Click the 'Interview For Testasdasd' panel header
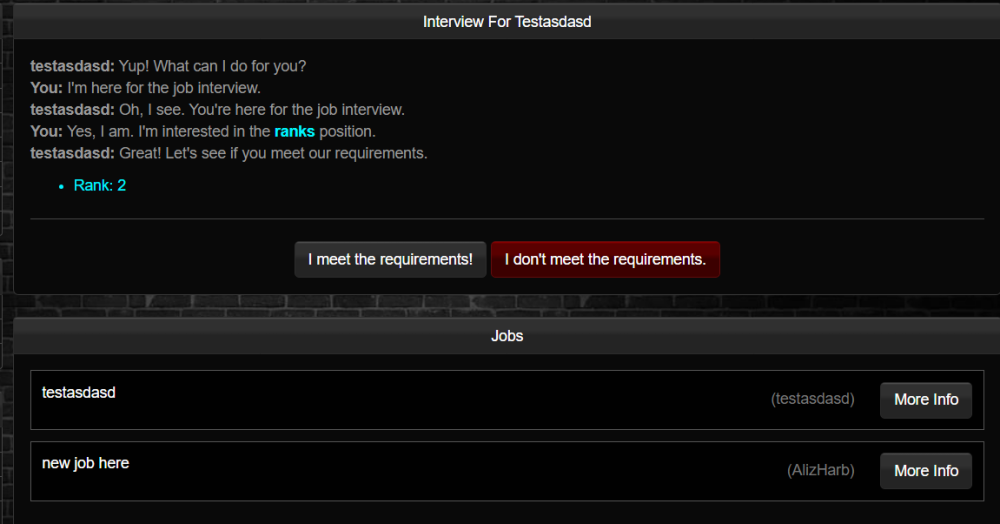1000x524 pixels. point(507,21)
